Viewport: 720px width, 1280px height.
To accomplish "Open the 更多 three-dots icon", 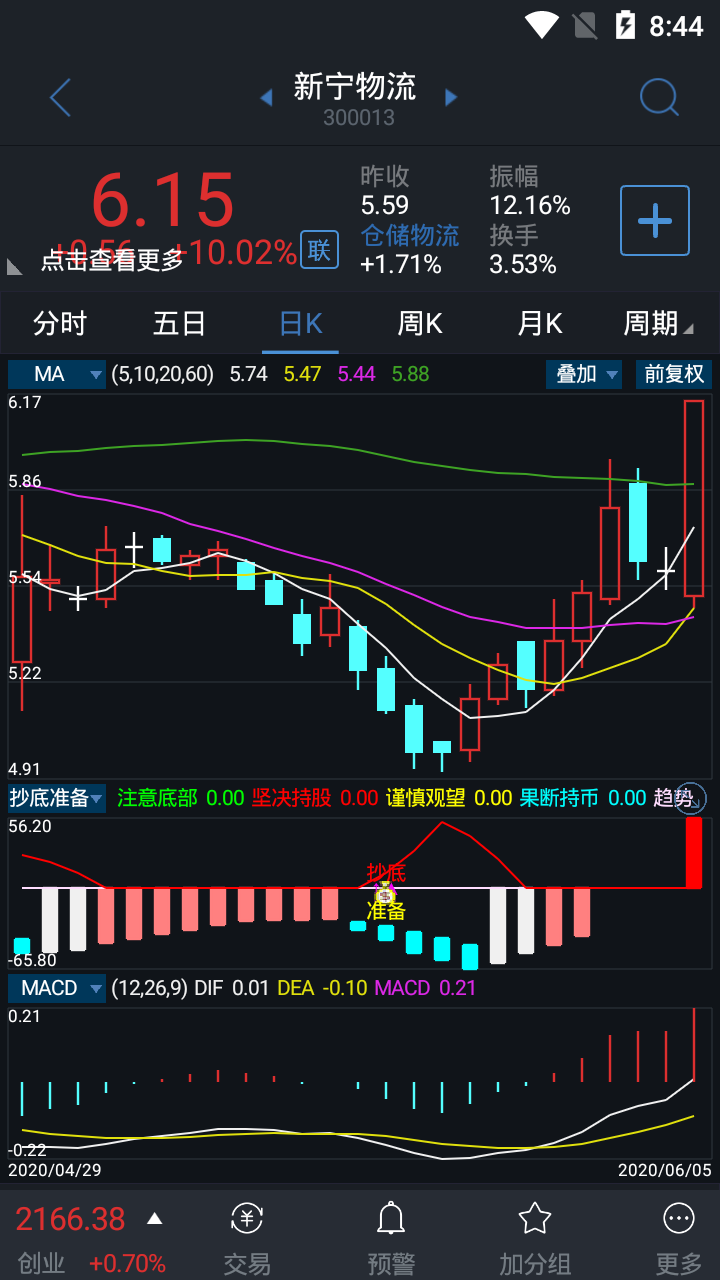I will coord(679,1218).
